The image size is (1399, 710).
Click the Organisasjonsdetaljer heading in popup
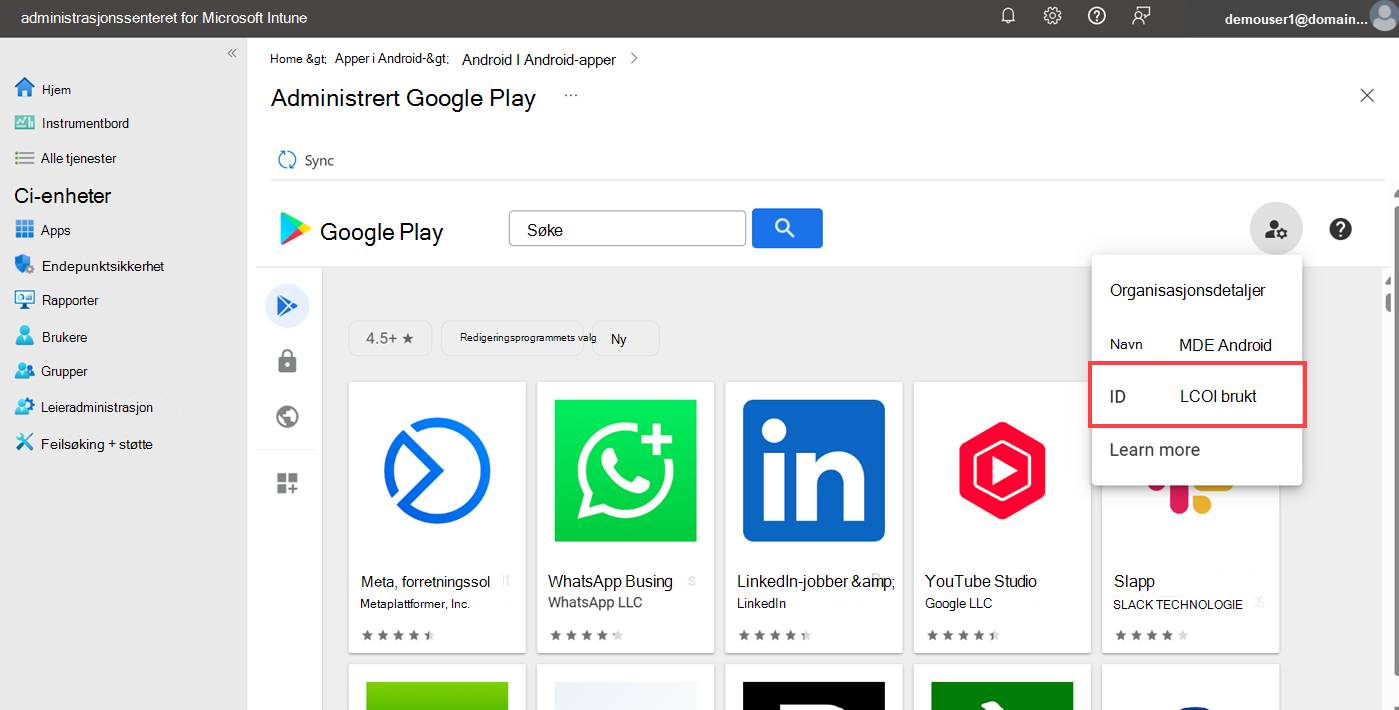pos(1187,290)
